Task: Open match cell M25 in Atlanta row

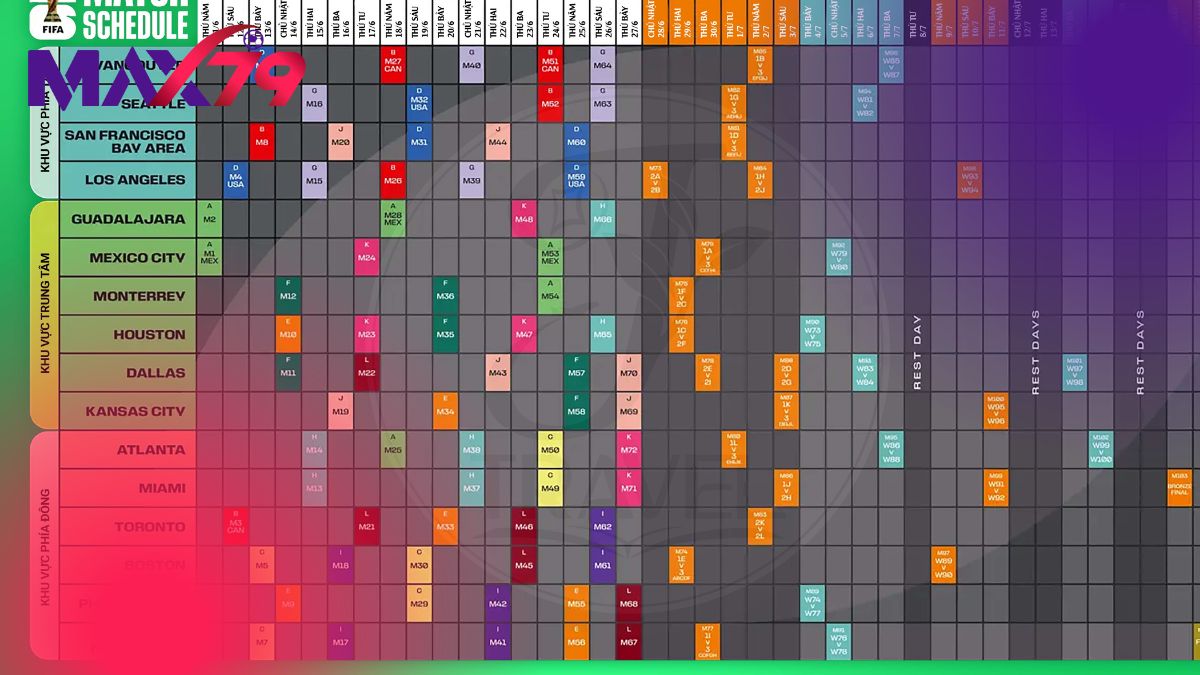Action: pyautogui.click(x=393, y=450)
